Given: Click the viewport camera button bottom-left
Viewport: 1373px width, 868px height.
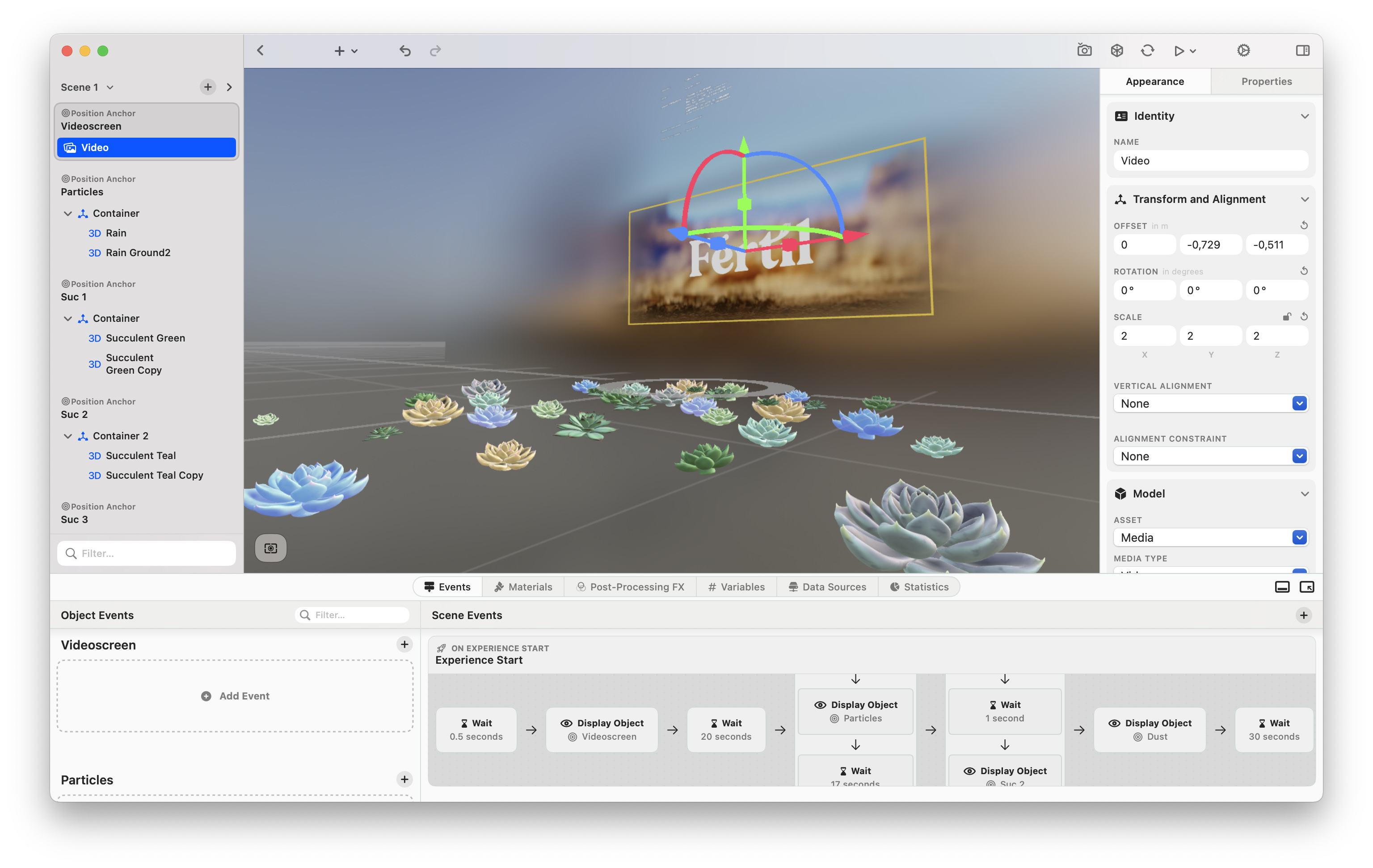Looking at the screenshot, I should point(270,548).
